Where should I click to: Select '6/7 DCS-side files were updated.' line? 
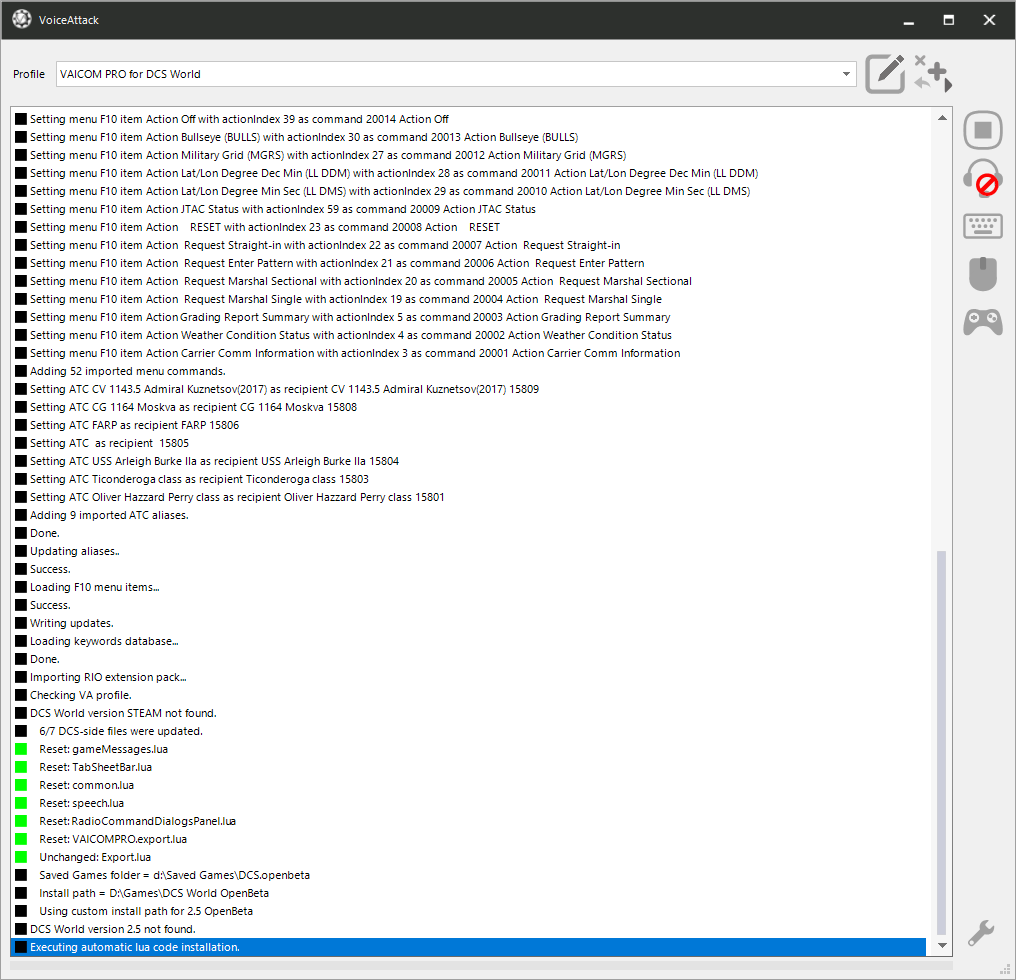tap(468, 731)
